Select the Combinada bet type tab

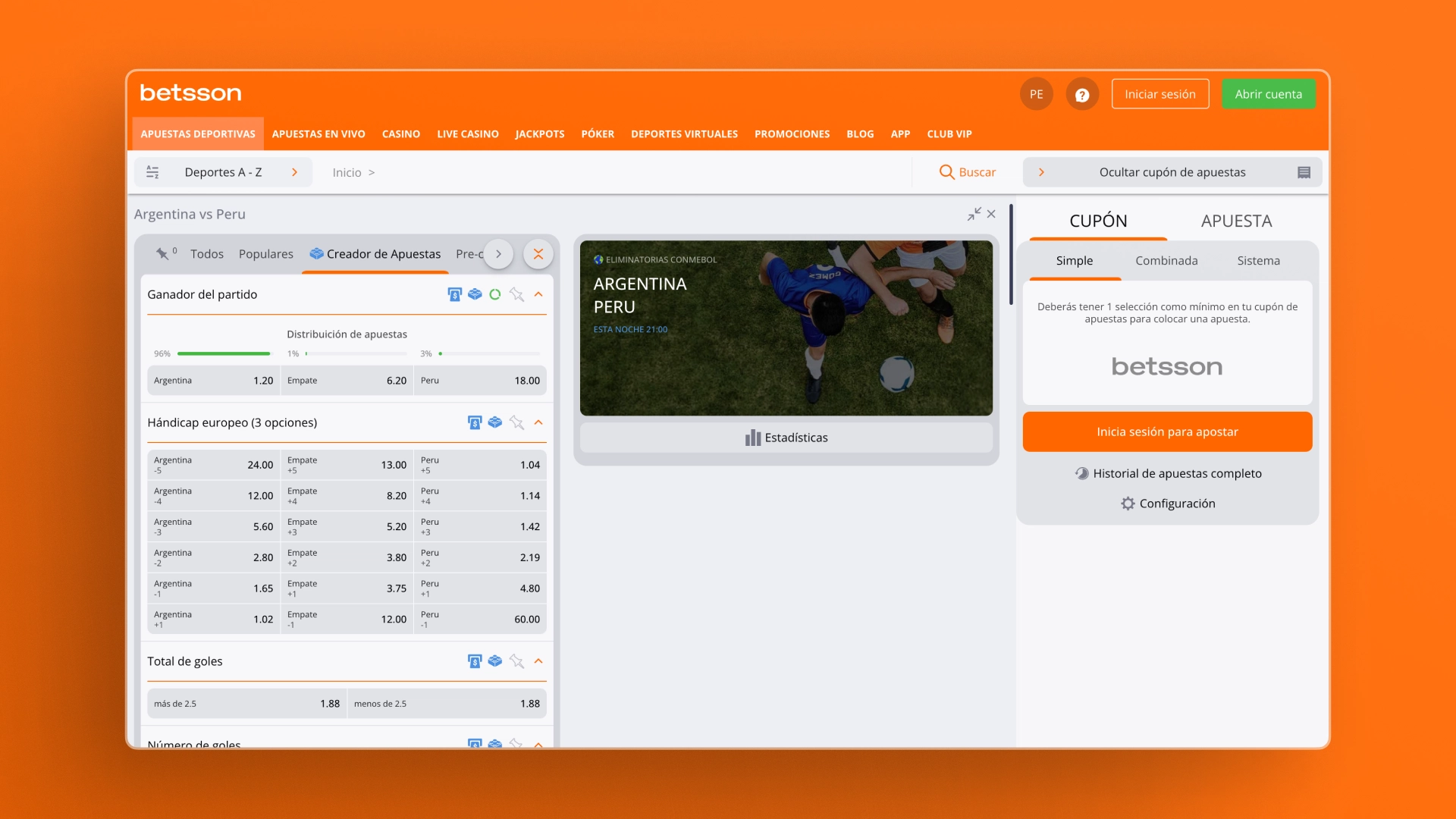click(x=1166, y=261)
